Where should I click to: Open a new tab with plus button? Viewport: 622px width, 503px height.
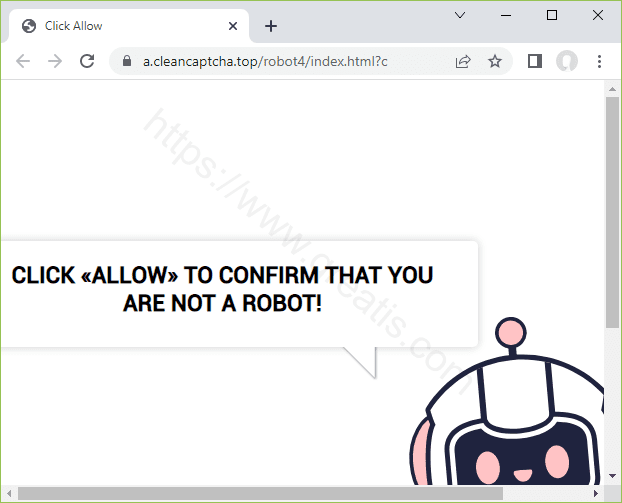point(271,26)
